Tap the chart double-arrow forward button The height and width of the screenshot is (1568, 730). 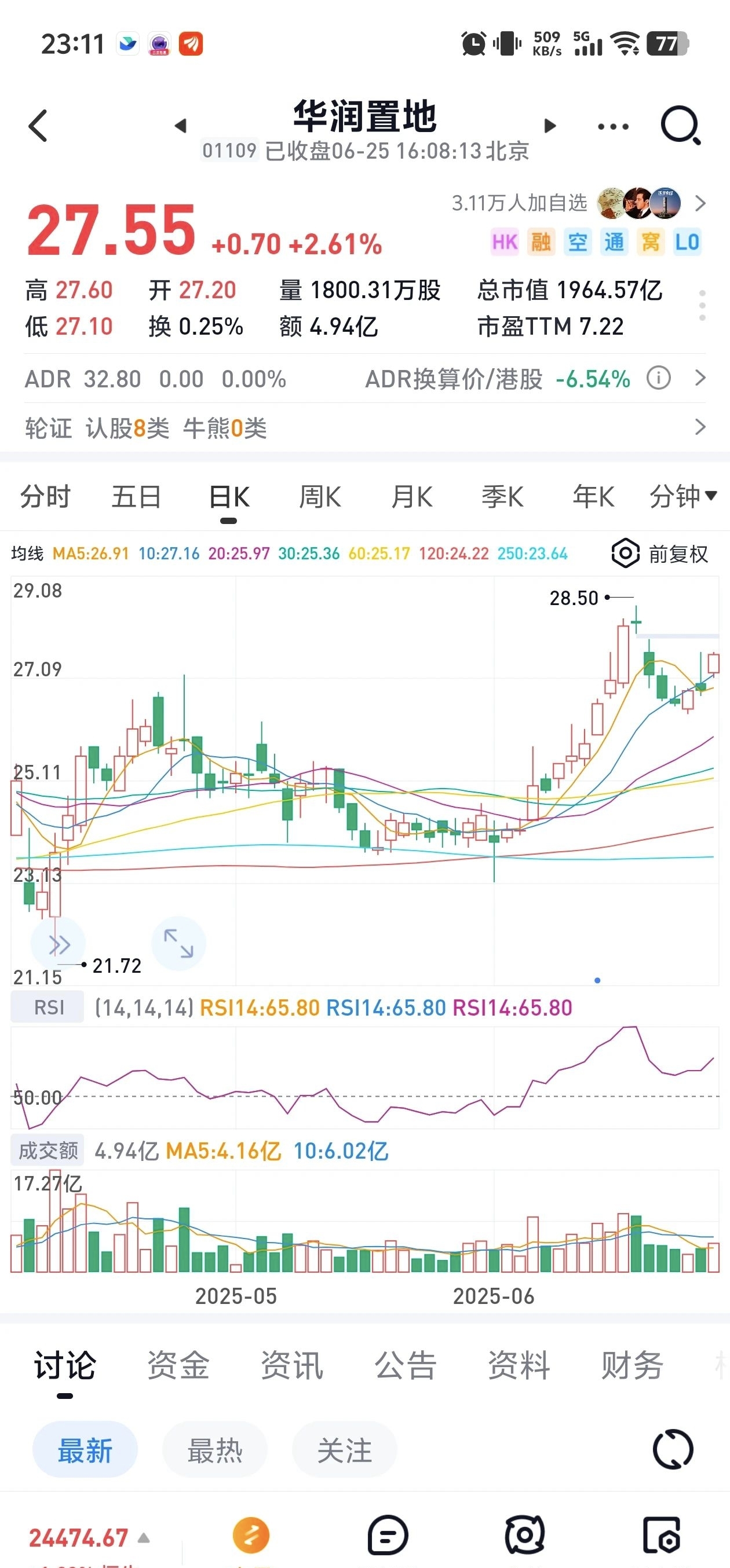[59, 944]
